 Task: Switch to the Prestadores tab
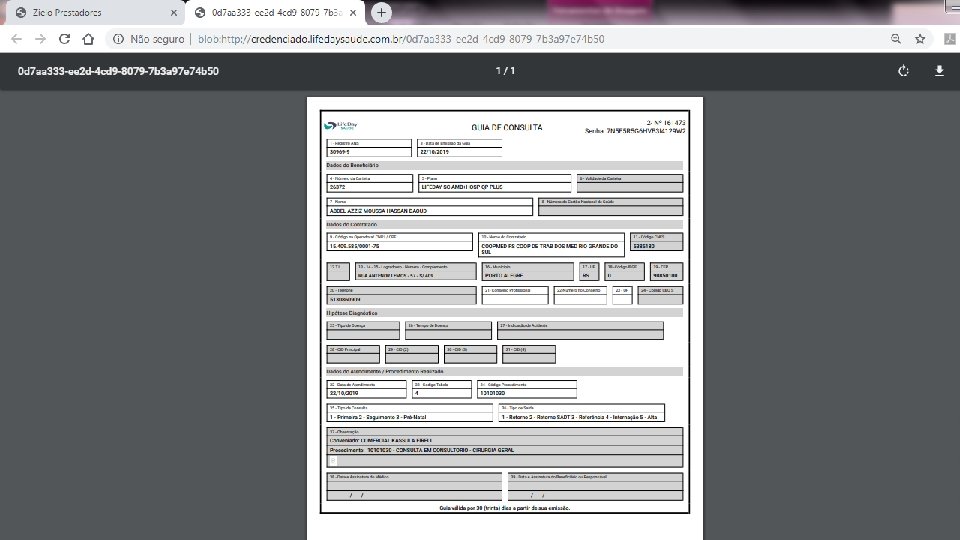(x=95, y=12)
